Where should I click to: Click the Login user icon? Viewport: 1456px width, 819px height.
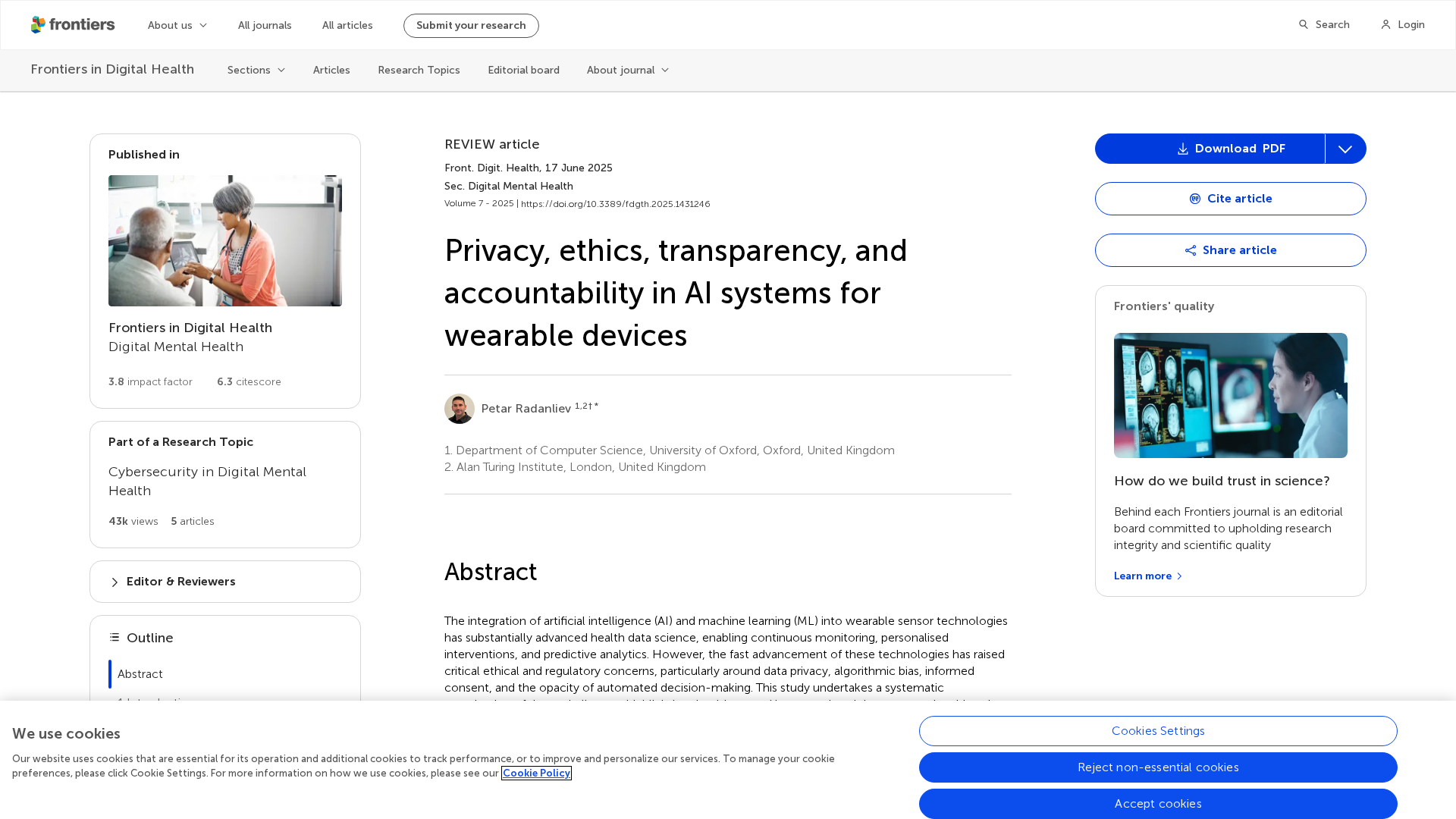(x=1385, y=25)
